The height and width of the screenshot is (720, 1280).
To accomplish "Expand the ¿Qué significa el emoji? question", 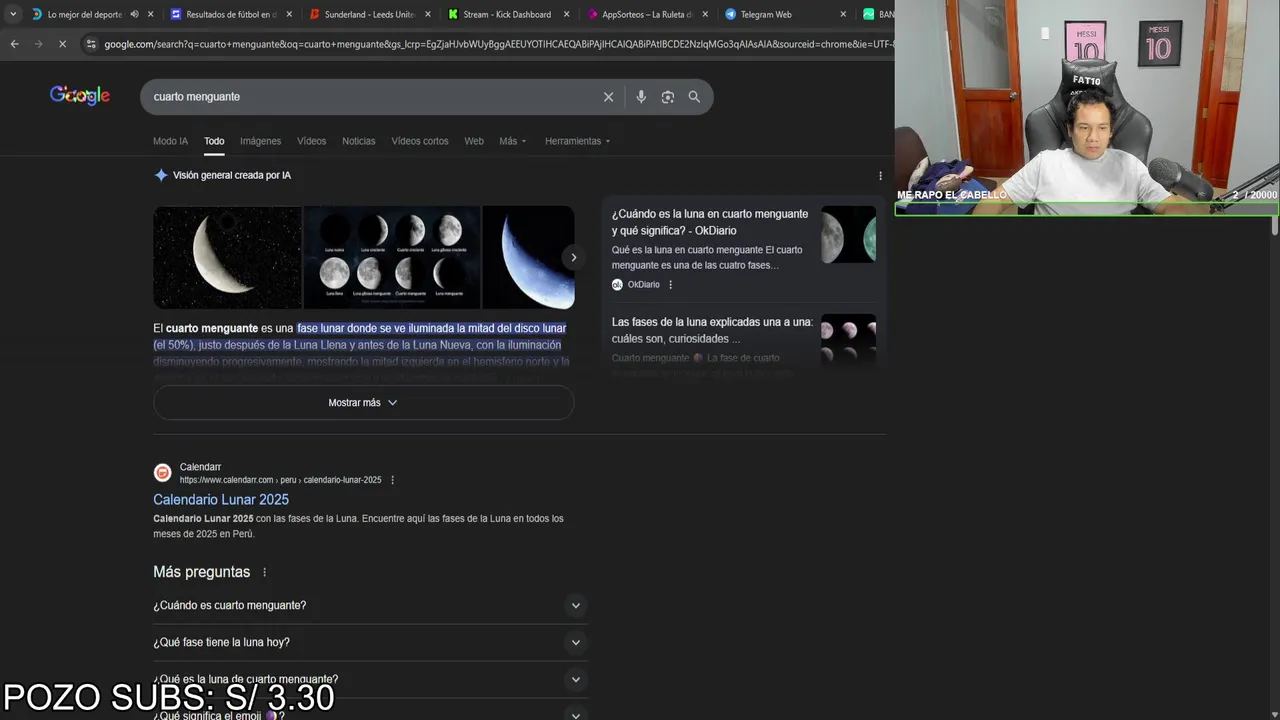I will click(x=370, y=714).
